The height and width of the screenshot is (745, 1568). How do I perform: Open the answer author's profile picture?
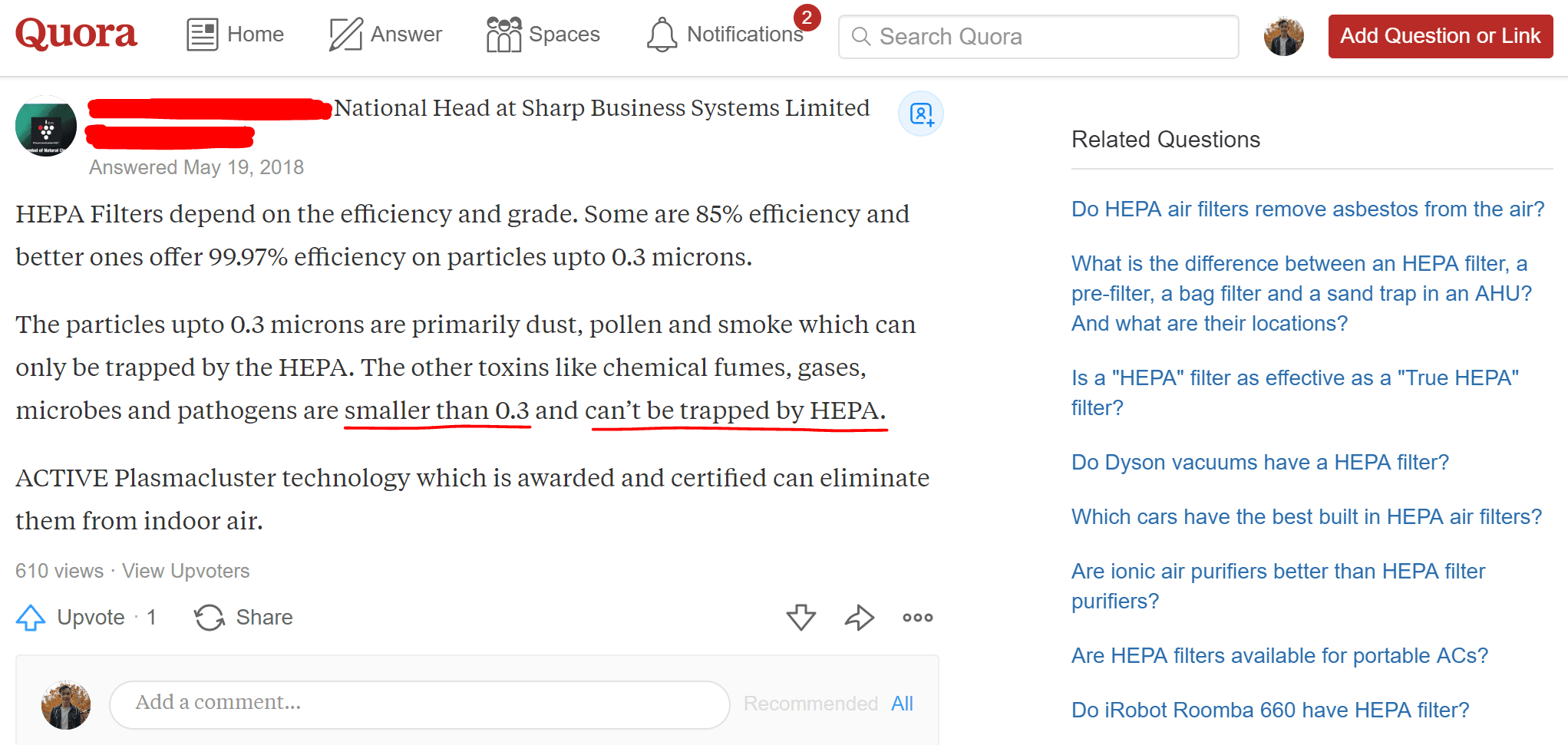pyautogui.click(x=46, y=126)
